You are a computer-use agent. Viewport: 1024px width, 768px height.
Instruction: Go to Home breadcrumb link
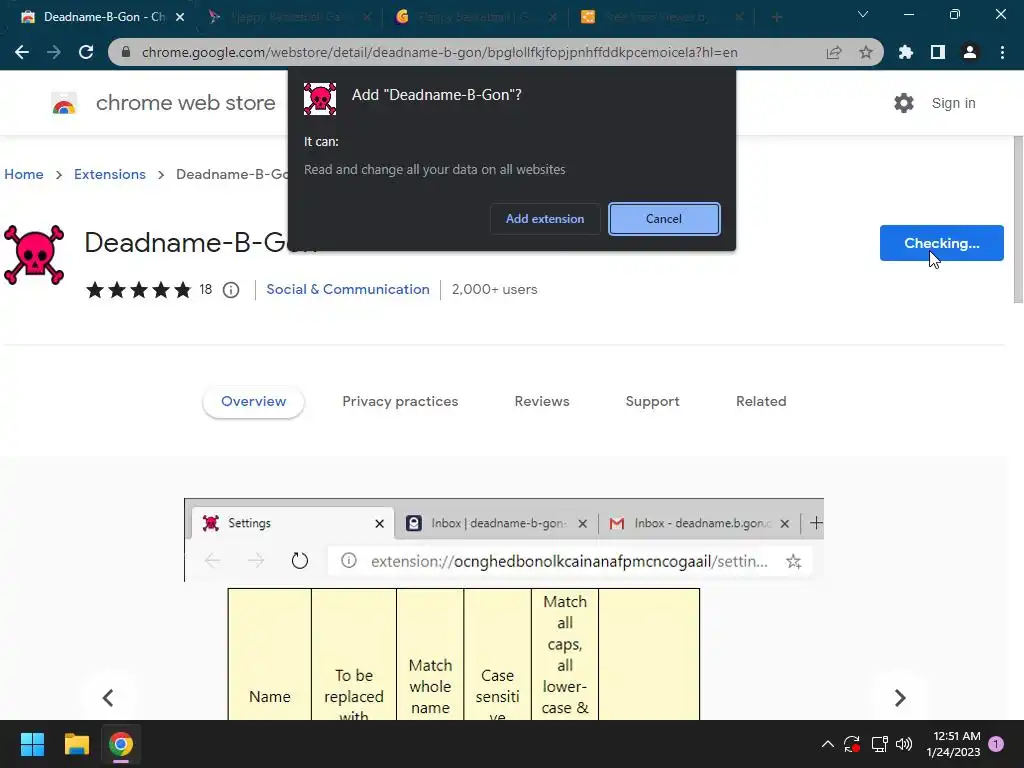click(x=24, y=174)
